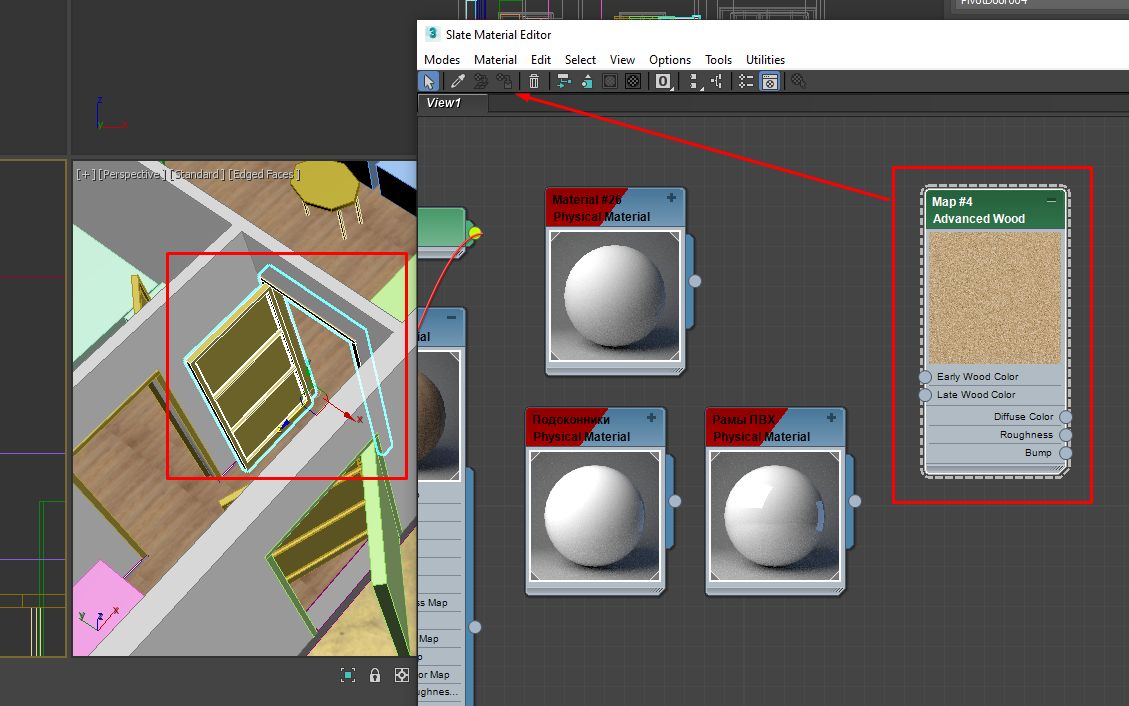Click Рамы ПВХ node output socket
Image resolution: width=1129 pixels, height=706 pixels.
coord(855,501)
